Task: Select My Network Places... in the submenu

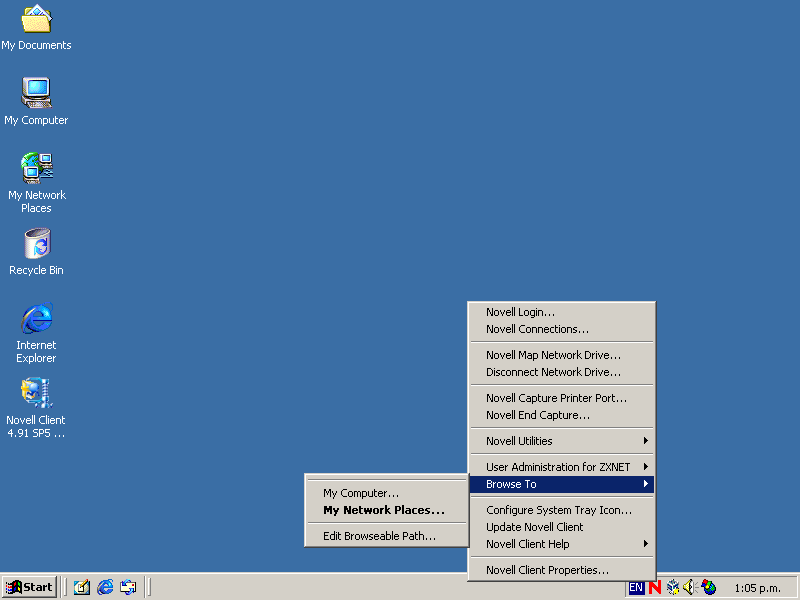Action: coord(387,510)
